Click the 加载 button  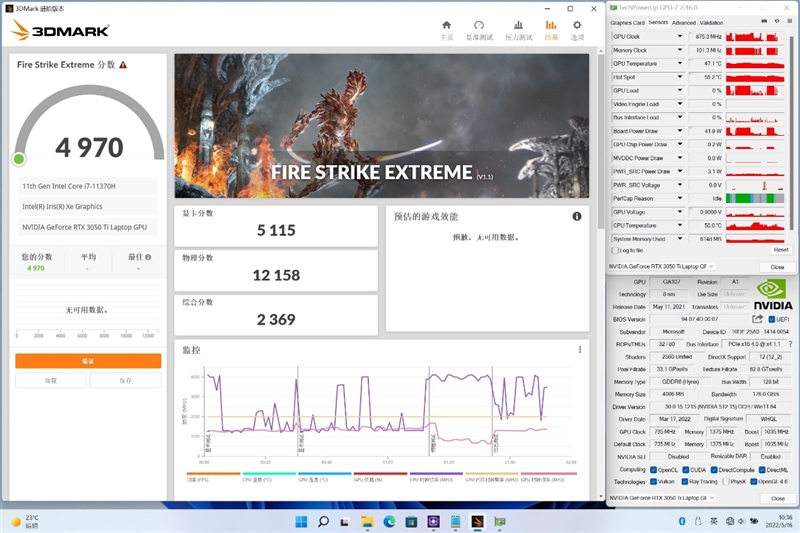point(51,380)
